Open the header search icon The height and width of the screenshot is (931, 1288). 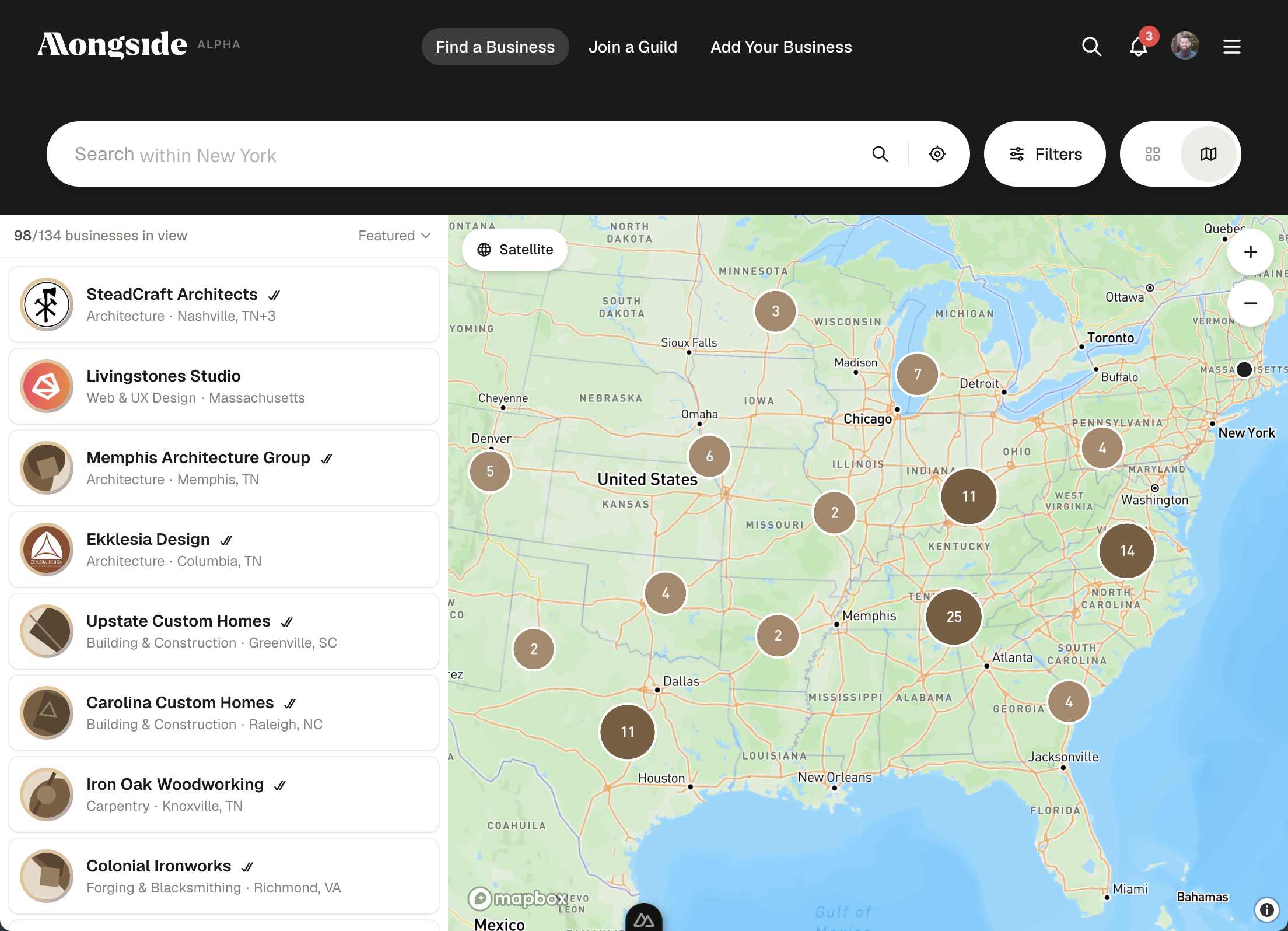[1091, 47]
